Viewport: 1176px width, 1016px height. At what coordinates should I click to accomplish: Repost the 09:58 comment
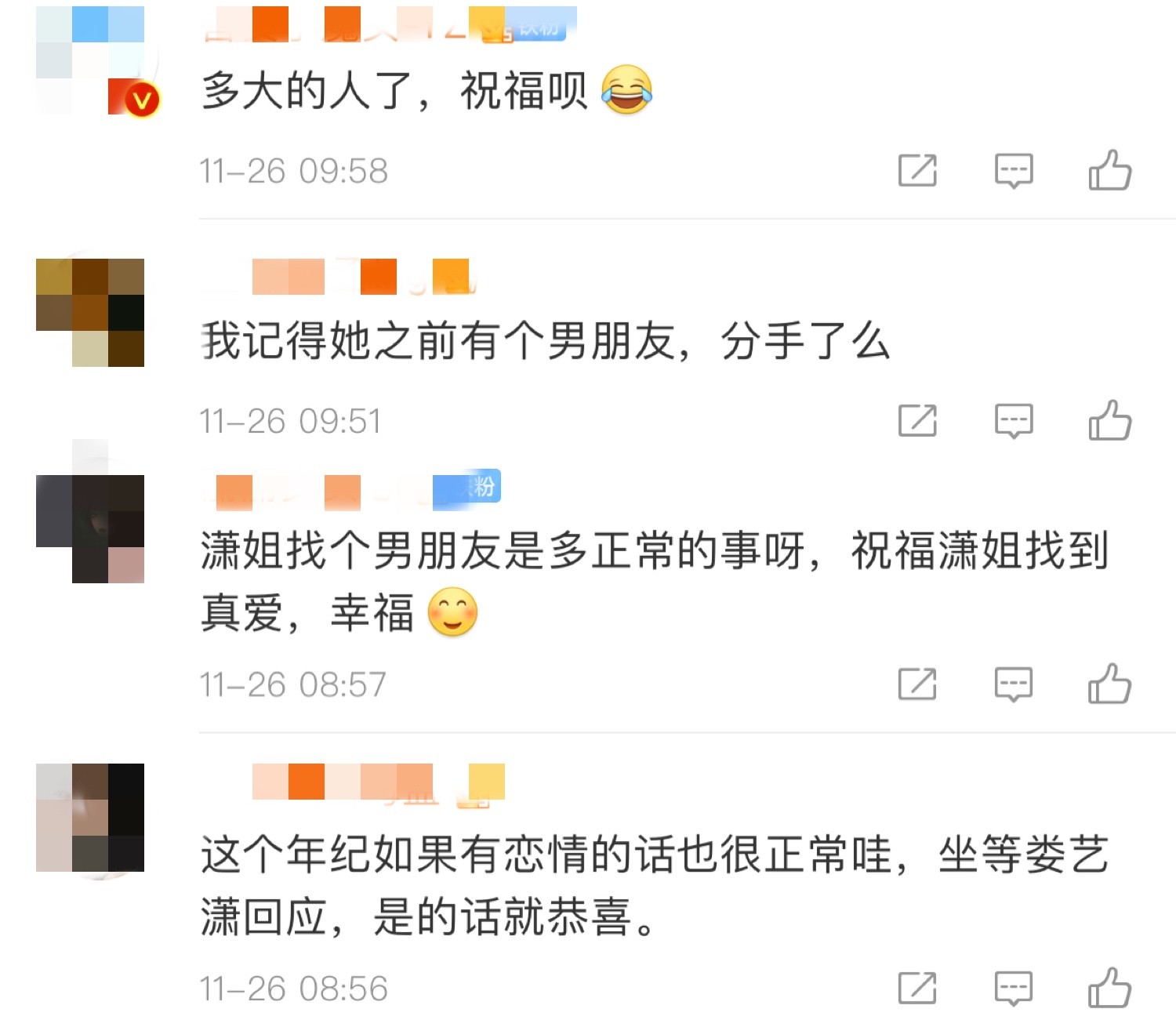917,170
